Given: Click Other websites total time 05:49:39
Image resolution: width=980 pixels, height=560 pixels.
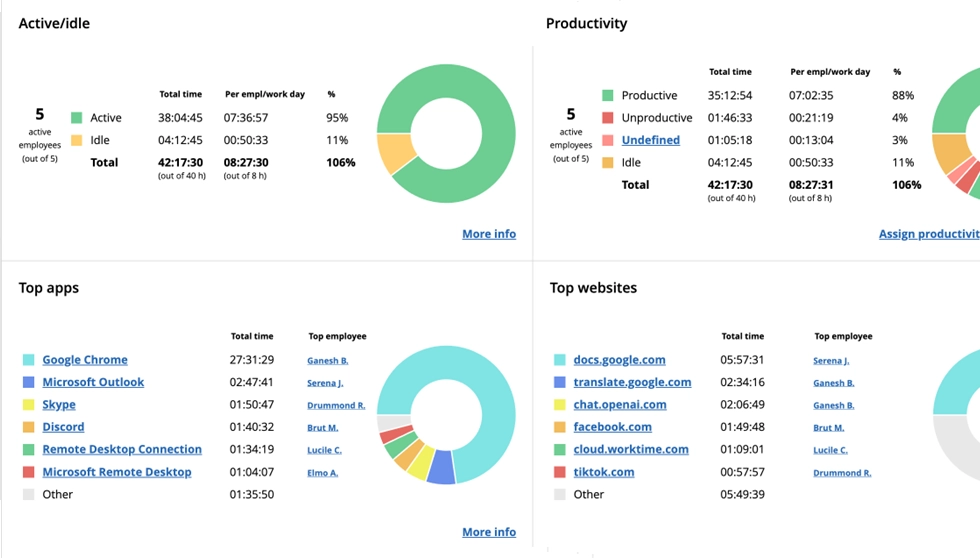Looking at the screenshot, I should (x=742, y=494).
